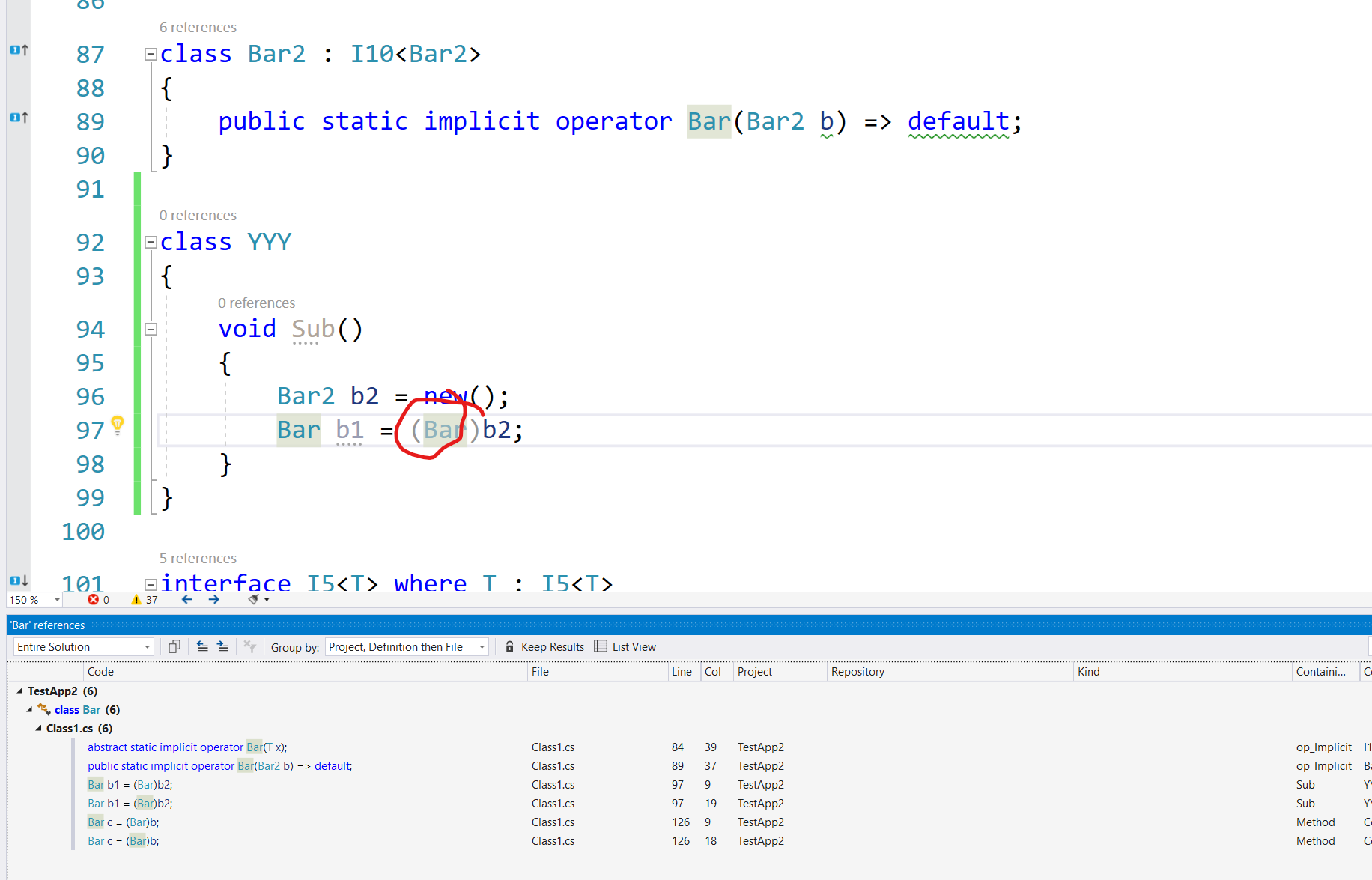Click the error count icon in status bar
This screenshot has width=1372, height=880.
click(93, 599)
